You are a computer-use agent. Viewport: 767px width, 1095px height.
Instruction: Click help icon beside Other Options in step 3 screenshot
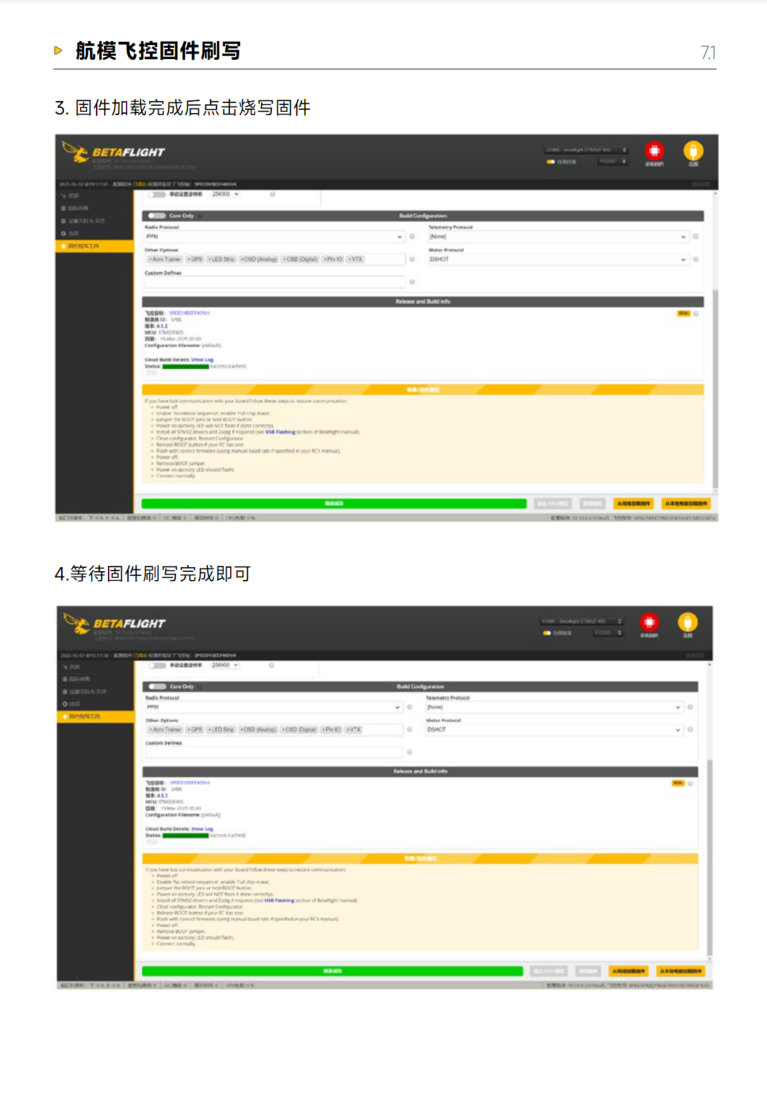[412, 259]
